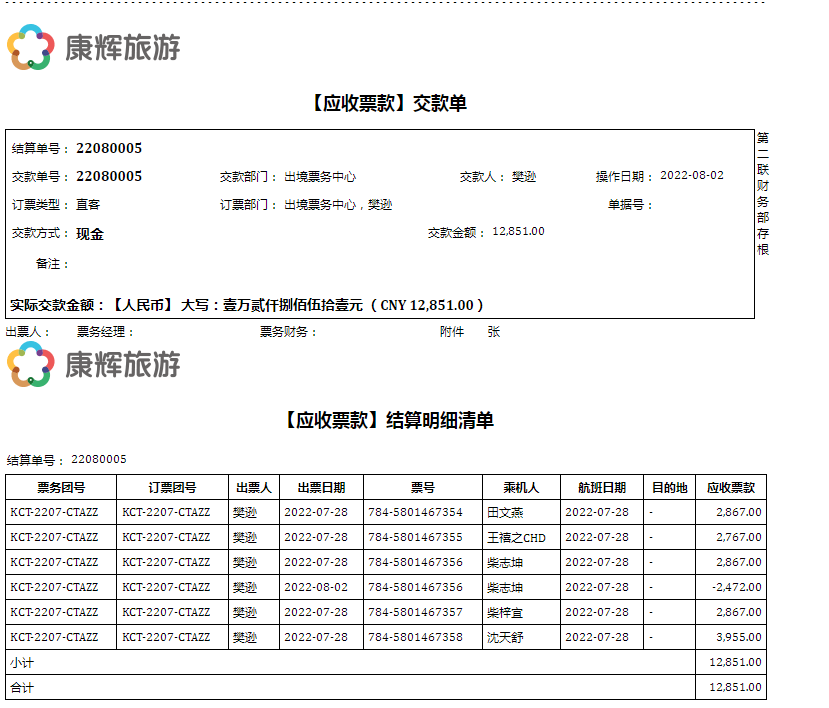Click the 附件 label

[452, 332]
